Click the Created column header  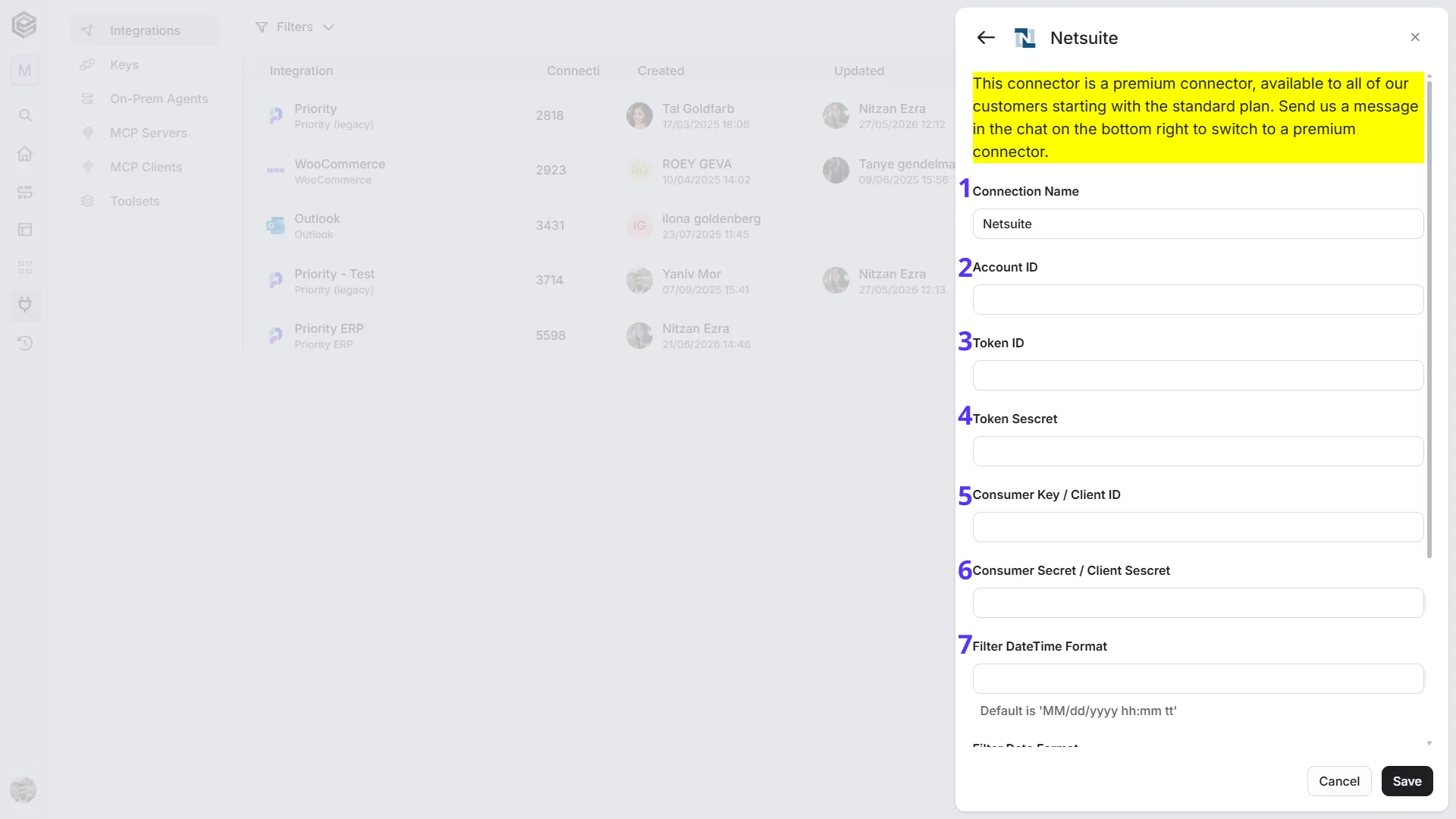click(x=661, y=71)
